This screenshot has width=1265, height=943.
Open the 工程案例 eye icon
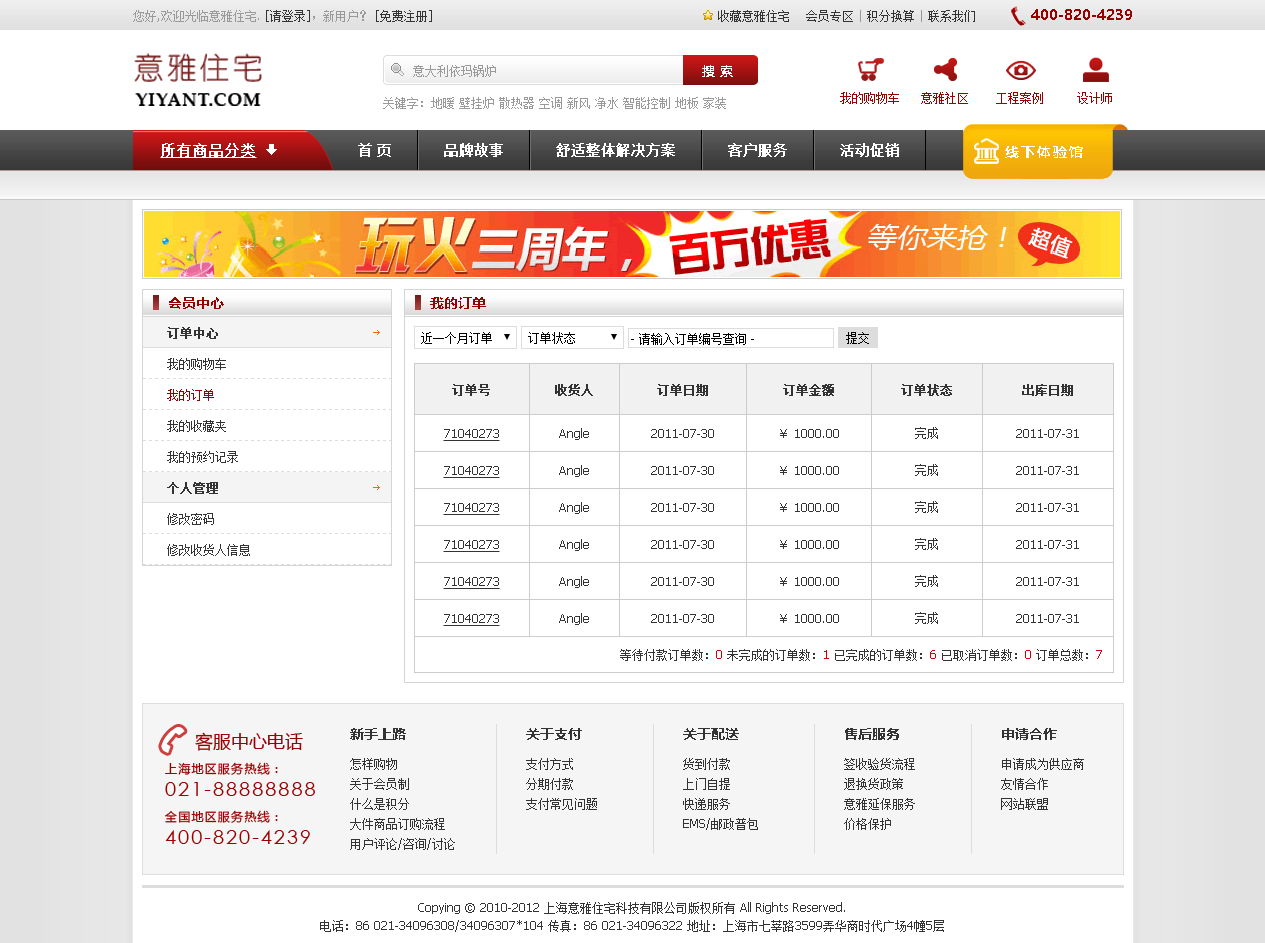pyautogui.click(x=1020, y=70)
